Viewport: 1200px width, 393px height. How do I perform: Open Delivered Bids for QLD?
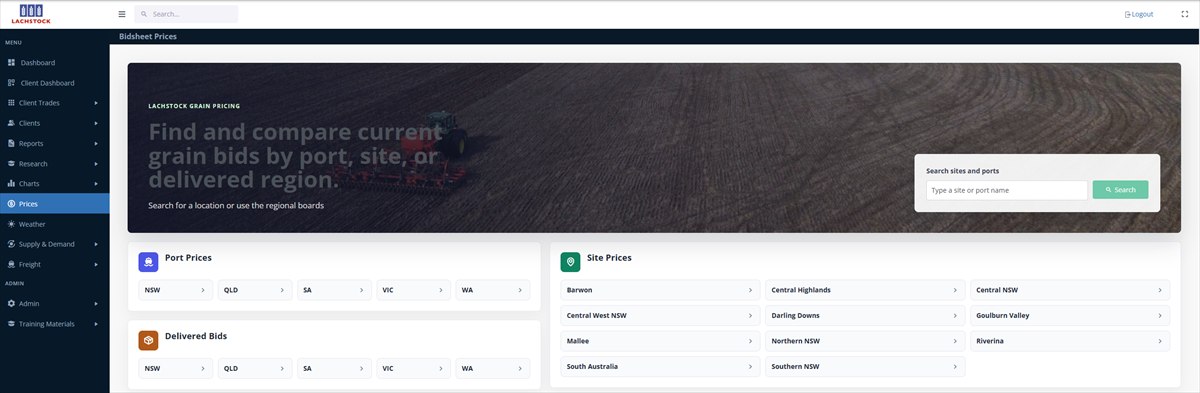tap(255, 368)
